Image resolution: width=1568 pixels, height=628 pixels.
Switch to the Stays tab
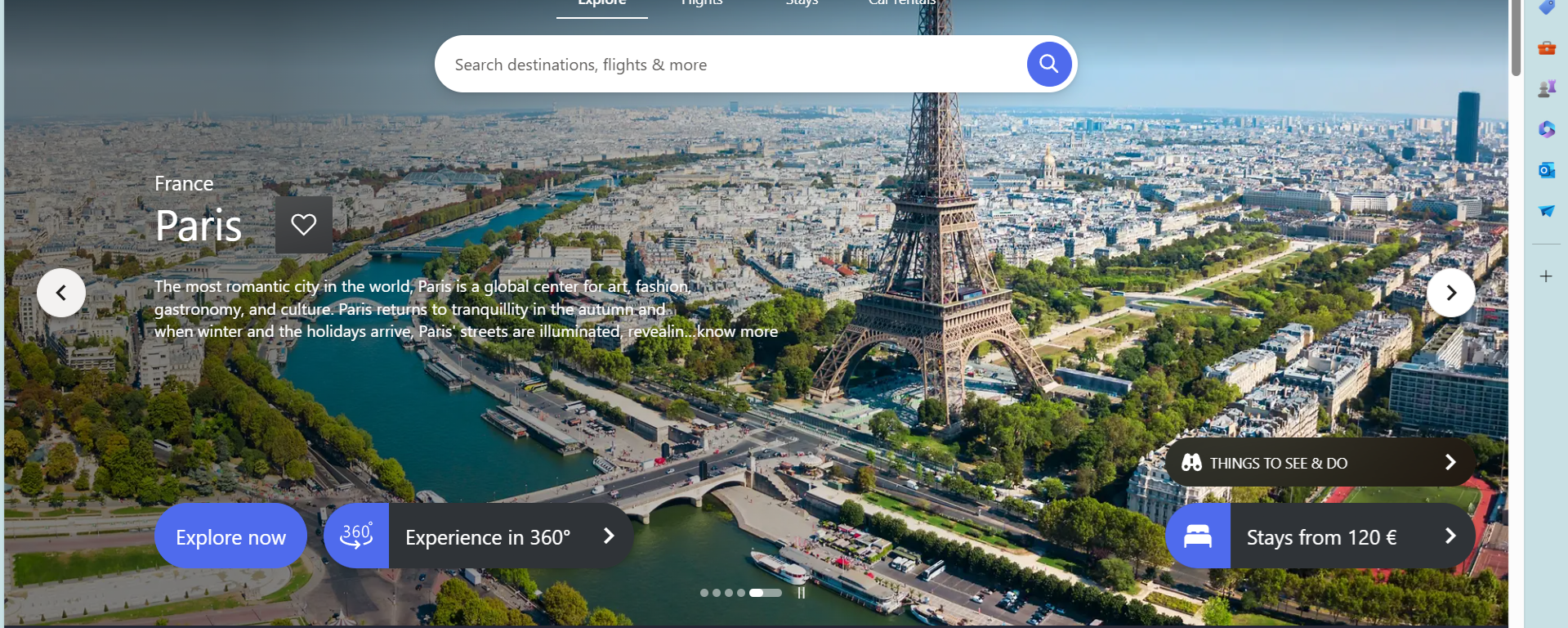802,3
